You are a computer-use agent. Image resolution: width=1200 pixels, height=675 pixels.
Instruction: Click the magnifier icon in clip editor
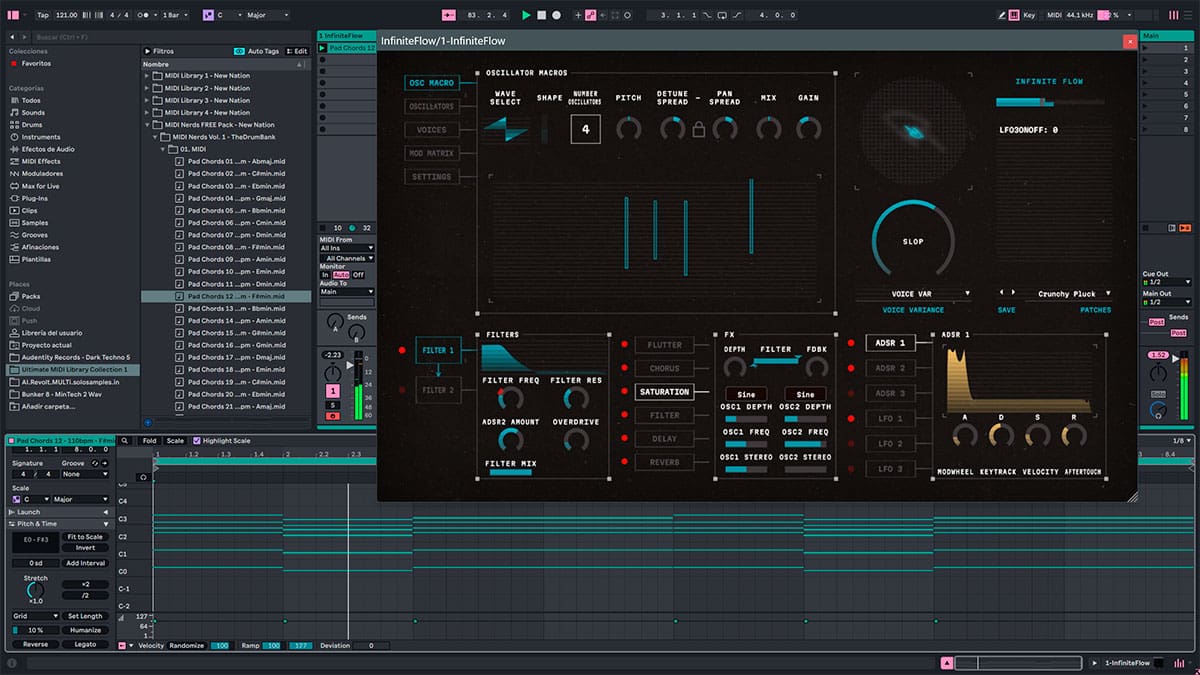tap(125, 441)
